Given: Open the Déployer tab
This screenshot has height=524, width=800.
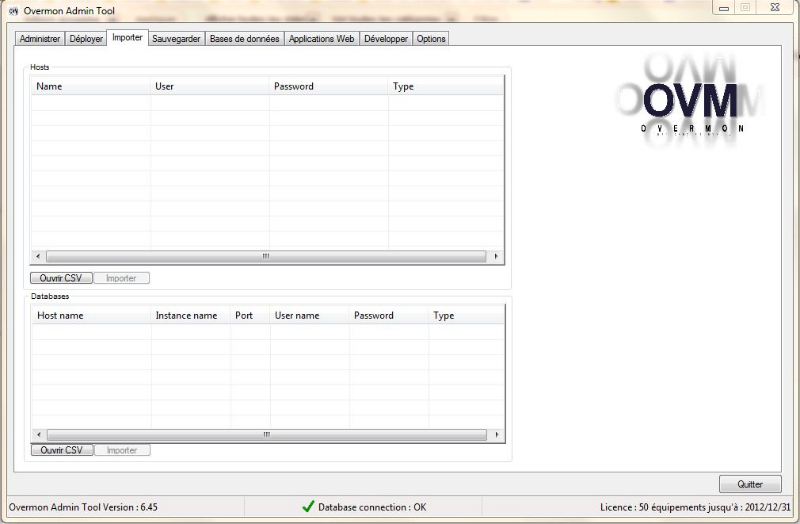Looking at the screenshot, I should pos(86,39).
